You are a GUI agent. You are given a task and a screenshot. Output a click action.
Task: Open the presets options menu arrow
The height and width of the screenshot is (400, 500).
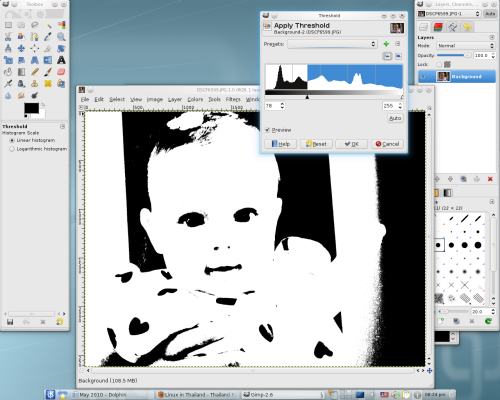pos(398,44)
